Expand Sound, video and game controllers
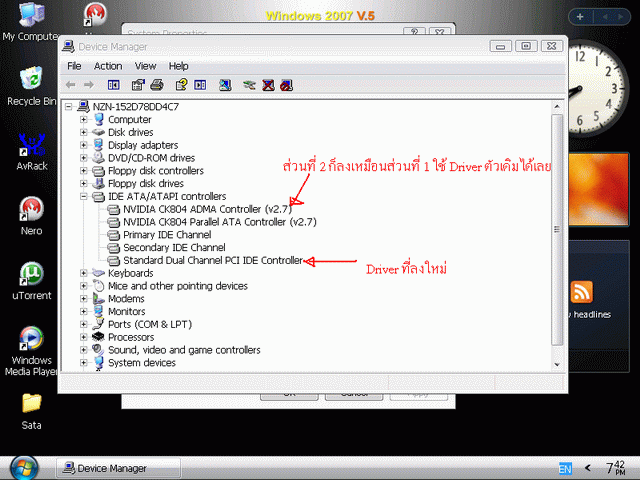The width and height of the screenshot is (640, 480). click(84, 350)
